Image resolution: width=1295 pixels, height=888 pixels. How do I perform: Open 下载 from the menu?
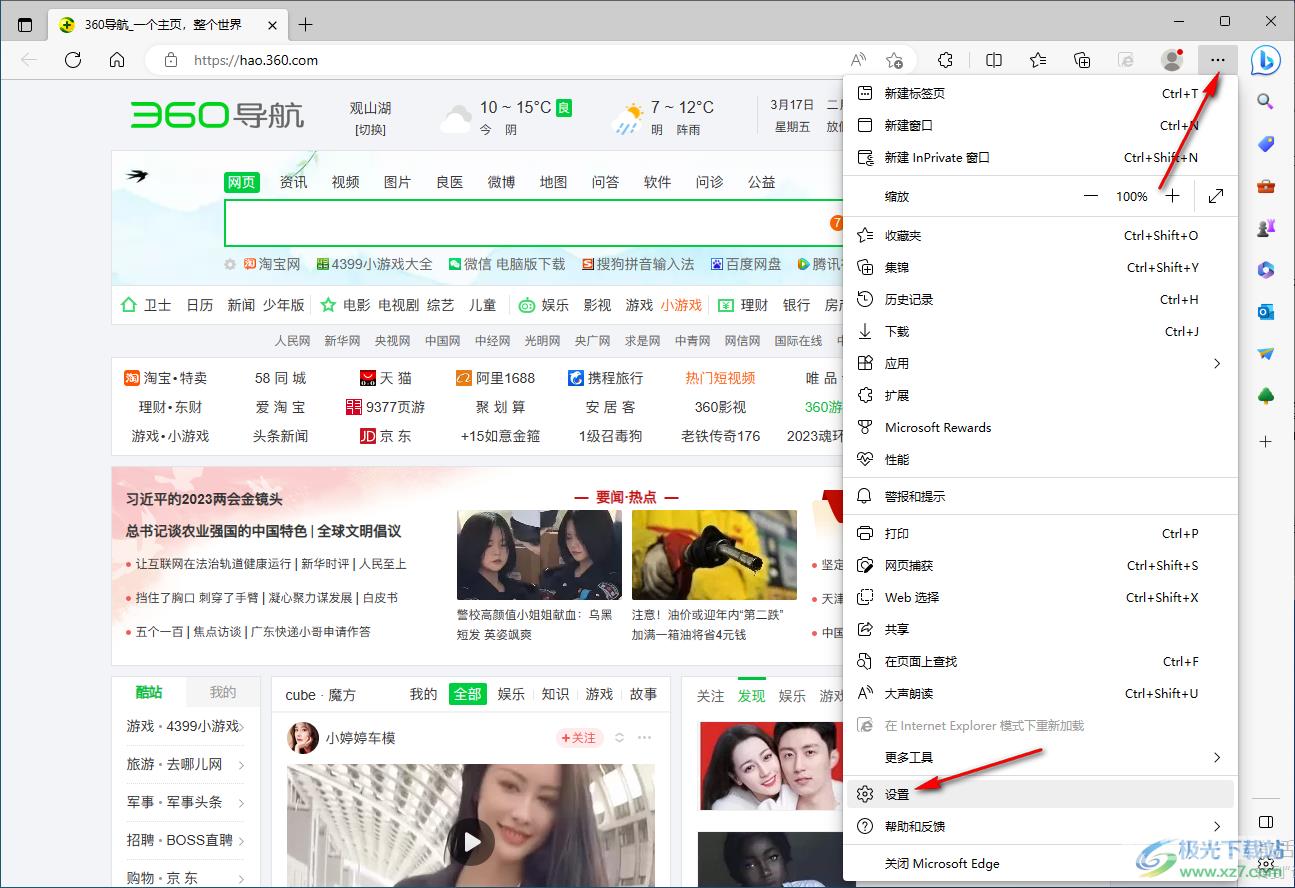point(1040,331)
